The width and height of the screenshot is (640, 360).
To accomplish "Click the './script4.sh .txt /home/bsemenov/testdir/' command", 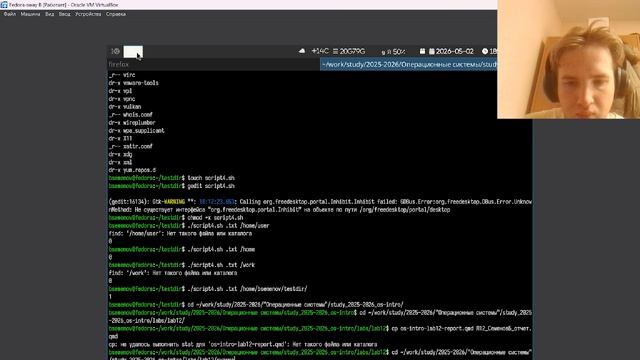I will [247, 289].
